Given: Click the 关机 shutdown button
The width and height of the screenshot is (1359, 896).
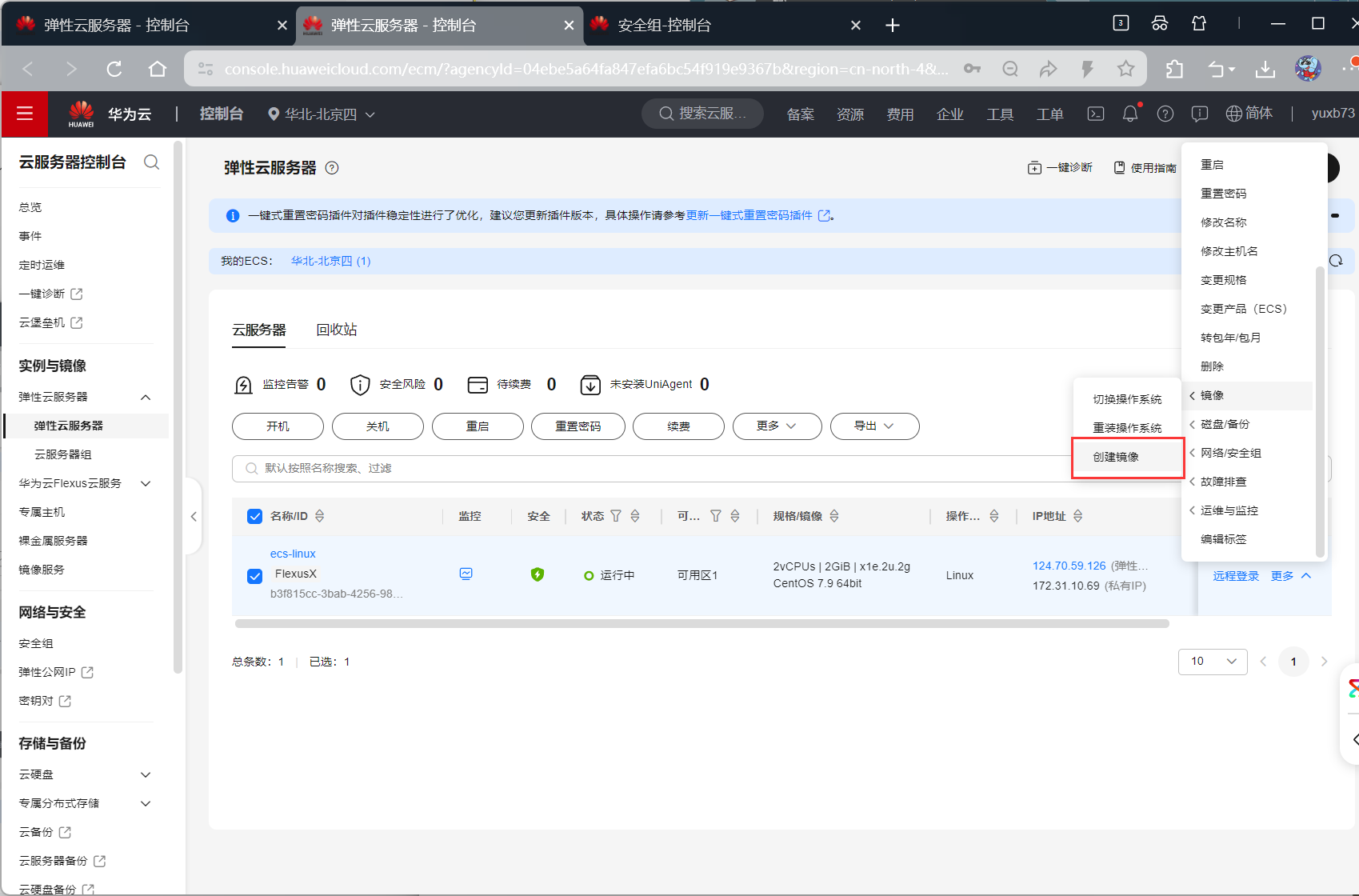Looking at the screenshot, I should click(378, 426).
